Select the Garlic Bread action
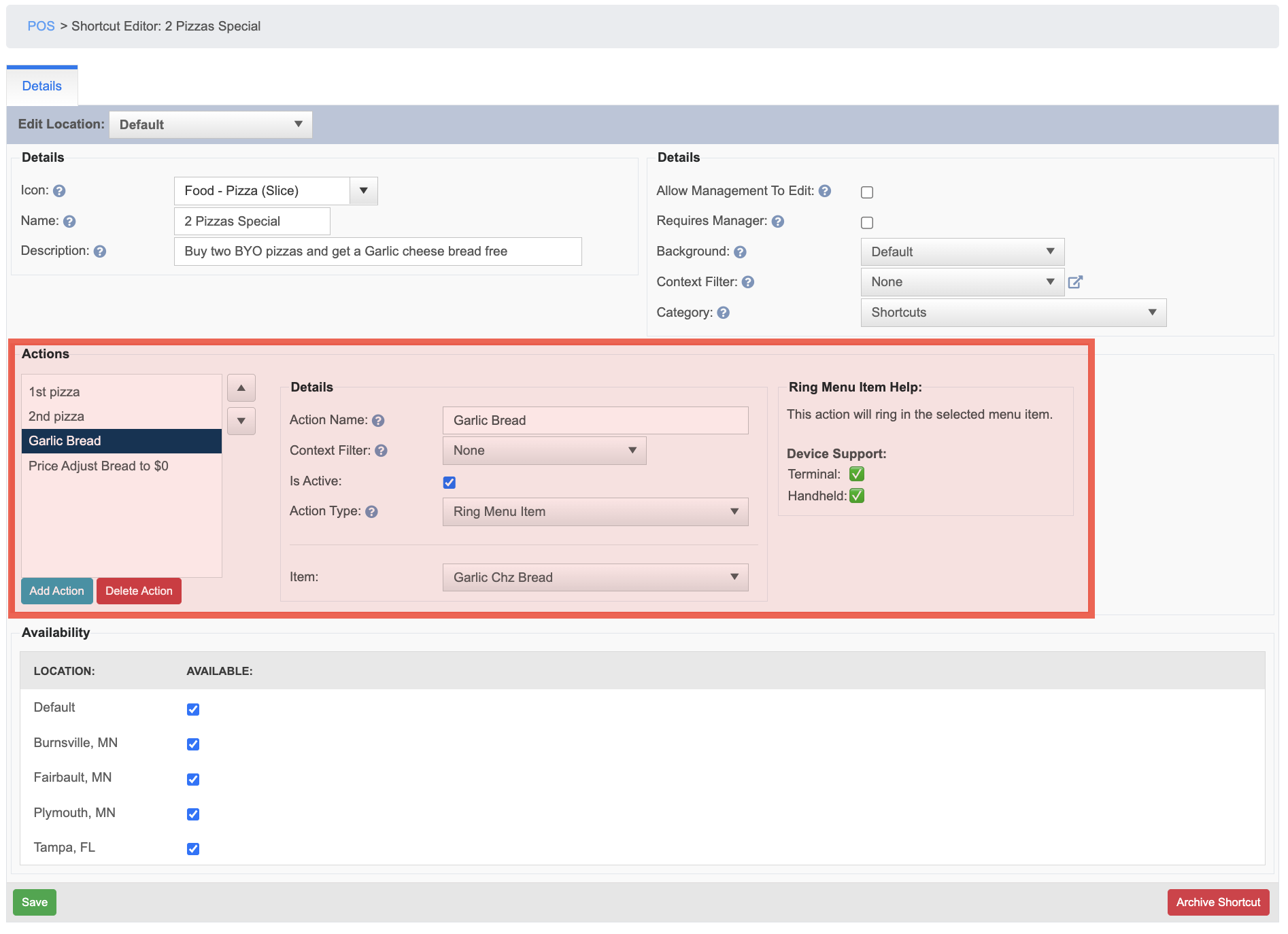1288x934 pixels. [x=122, y=441]
